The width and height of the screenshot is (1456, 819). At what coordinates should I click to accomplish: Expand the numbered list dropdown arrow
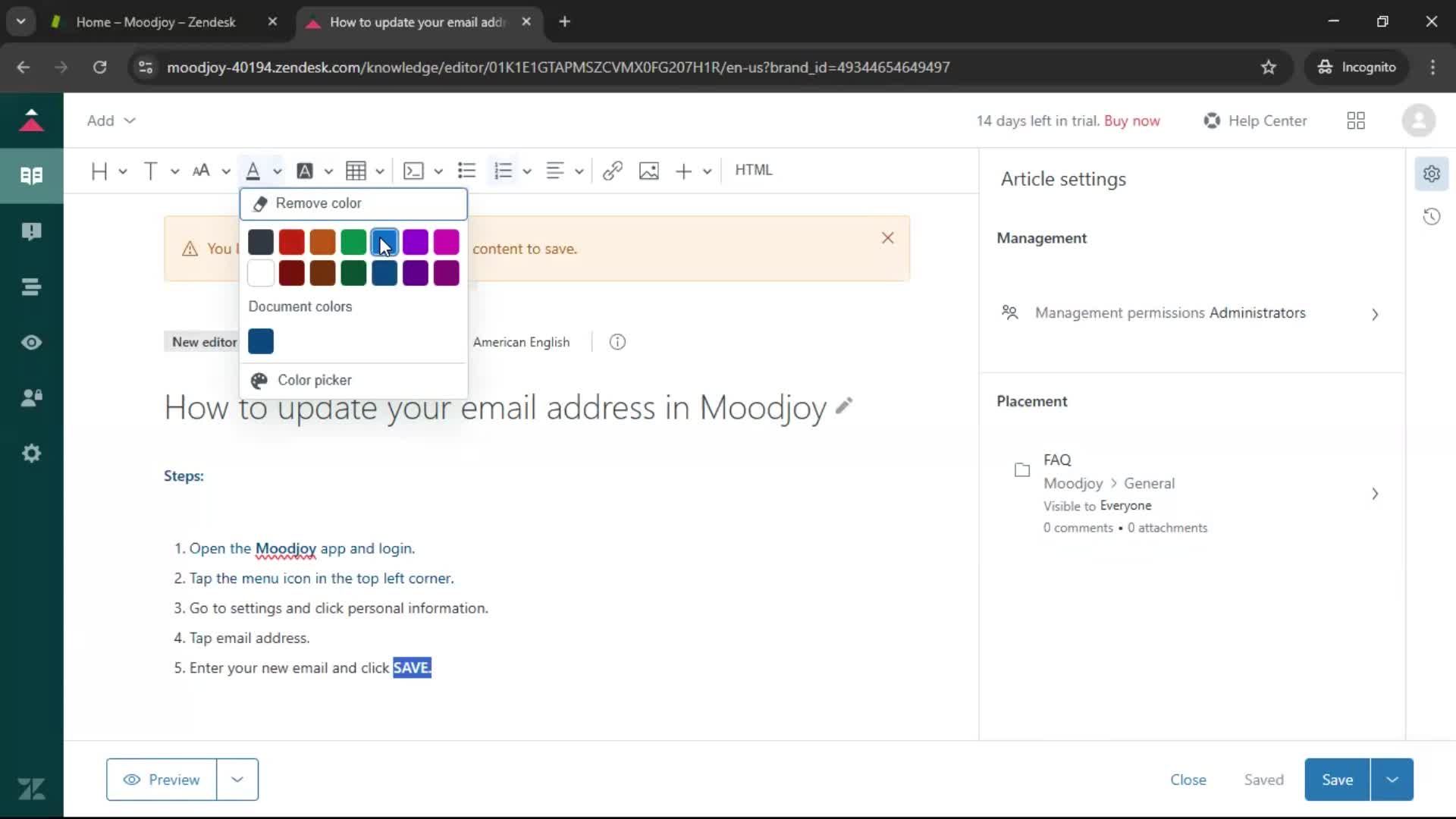(x=527, y=171)
